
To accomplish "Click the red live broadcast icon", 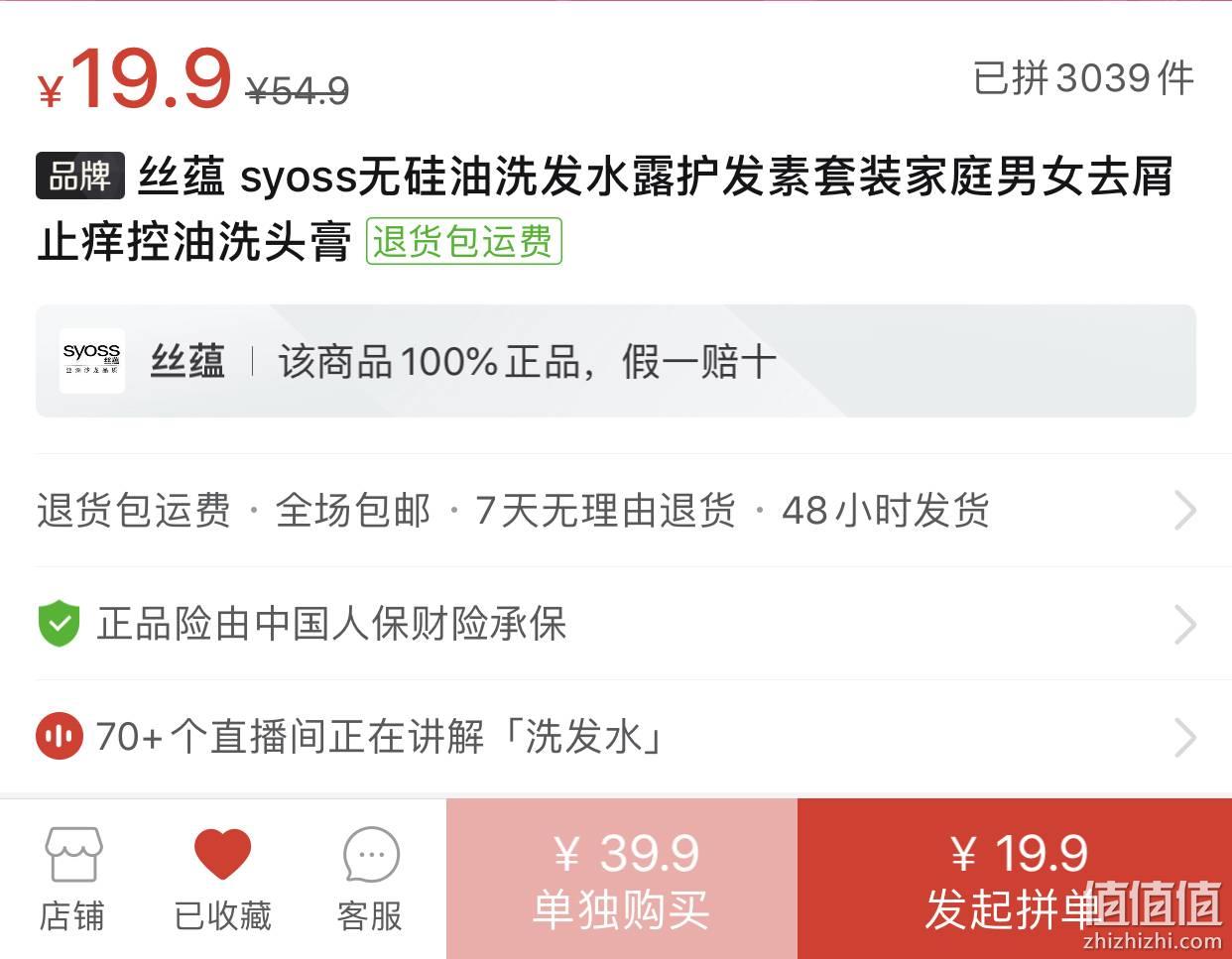I will pyautogui.click(x=60, y=737).
